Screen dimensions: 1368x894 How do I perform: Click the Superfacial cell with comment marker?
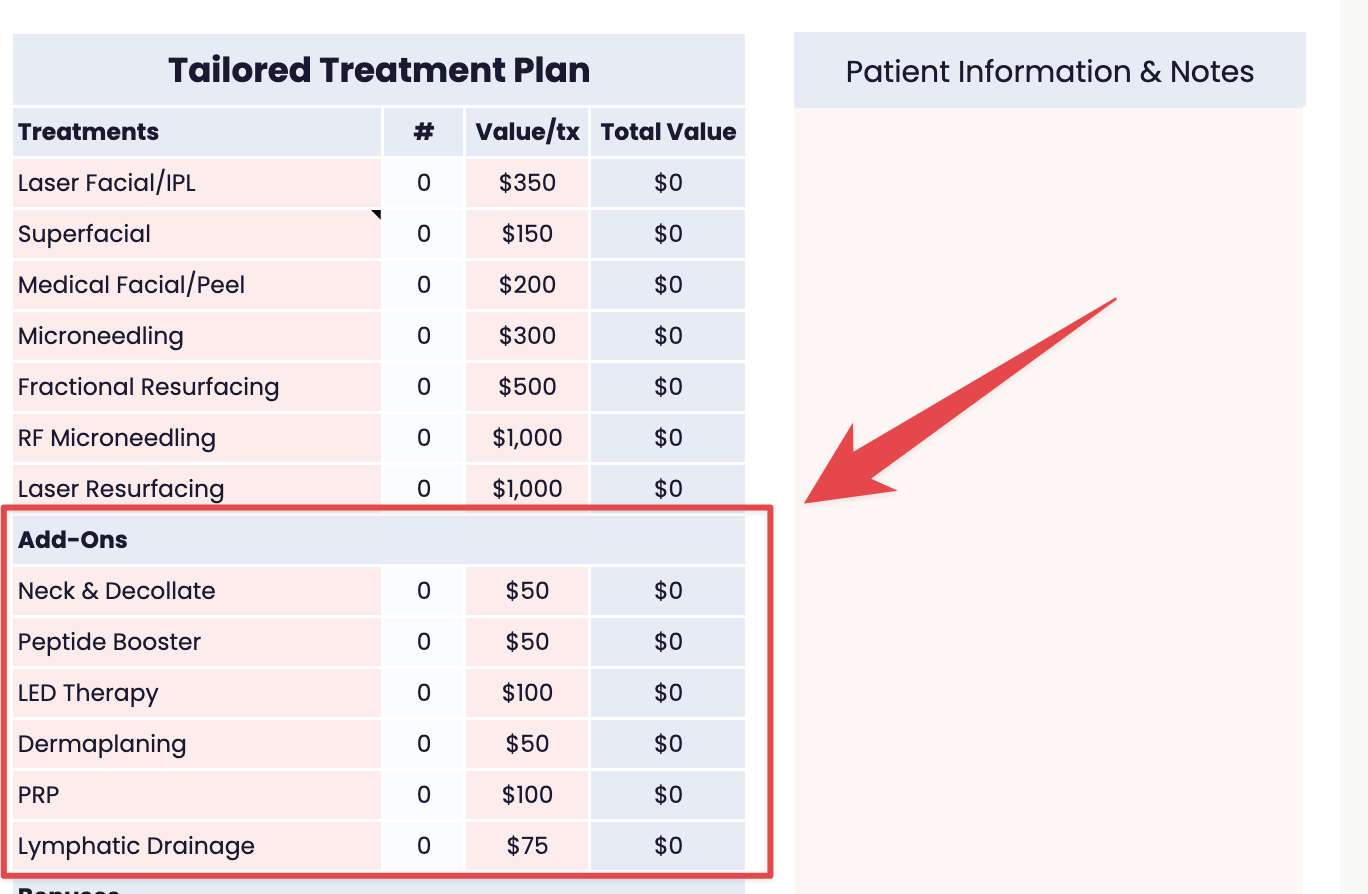pos(197,234)
